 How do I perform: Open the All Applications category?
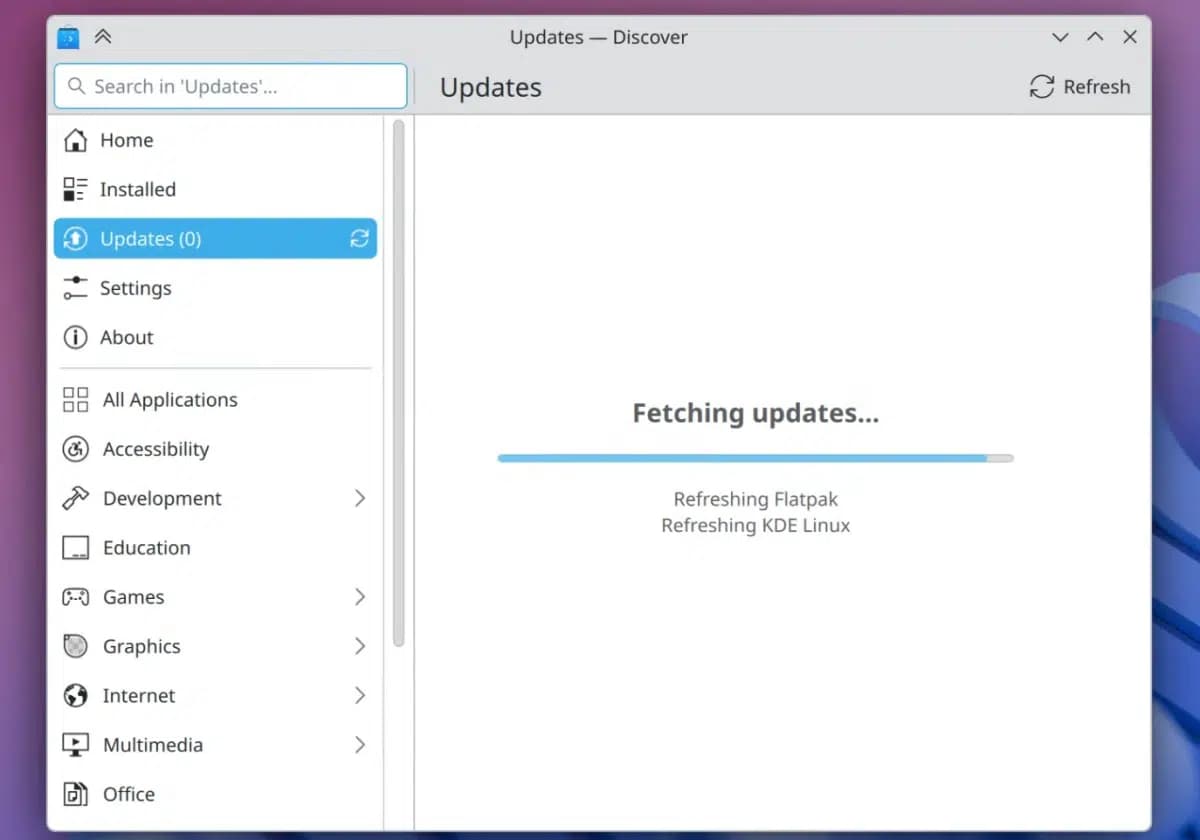[169, 400]
